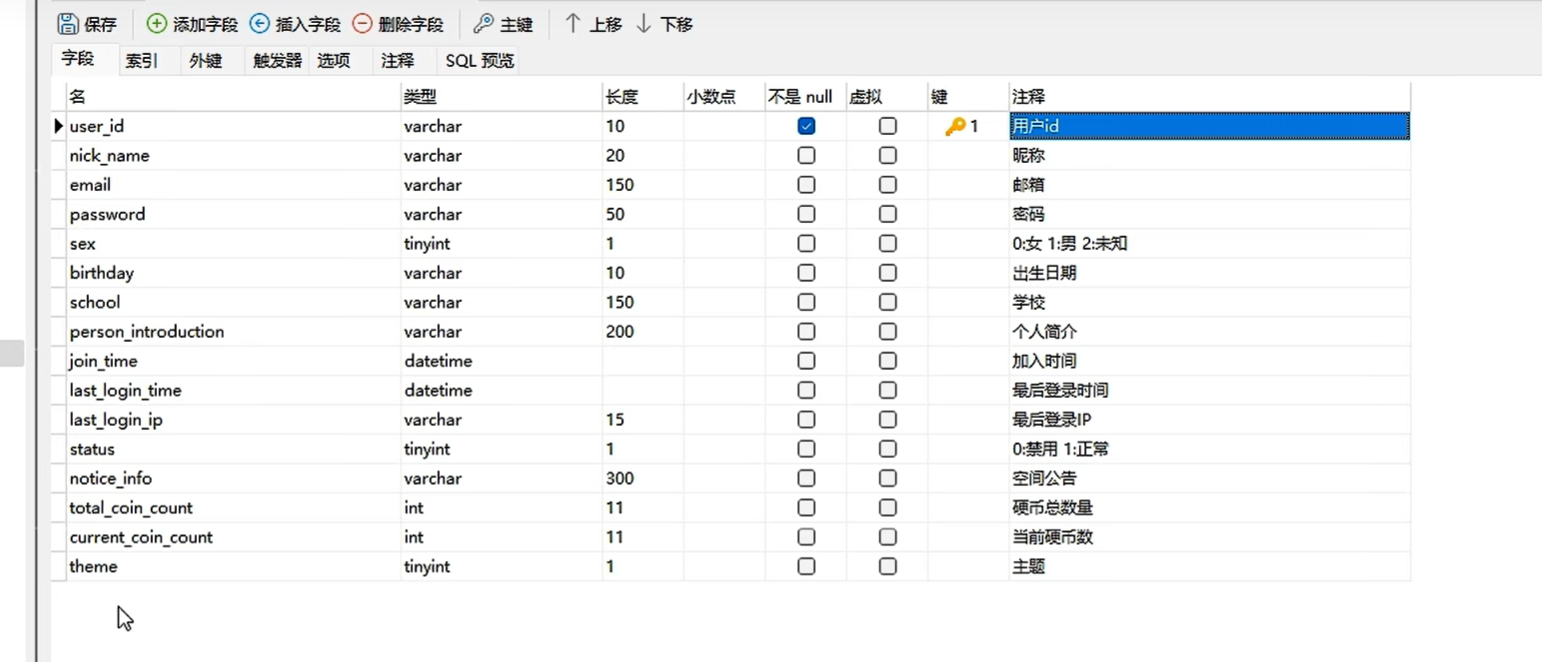Uncheck Not Null checkbox for user_id
1542x662 pixels.
click(806, 127)
